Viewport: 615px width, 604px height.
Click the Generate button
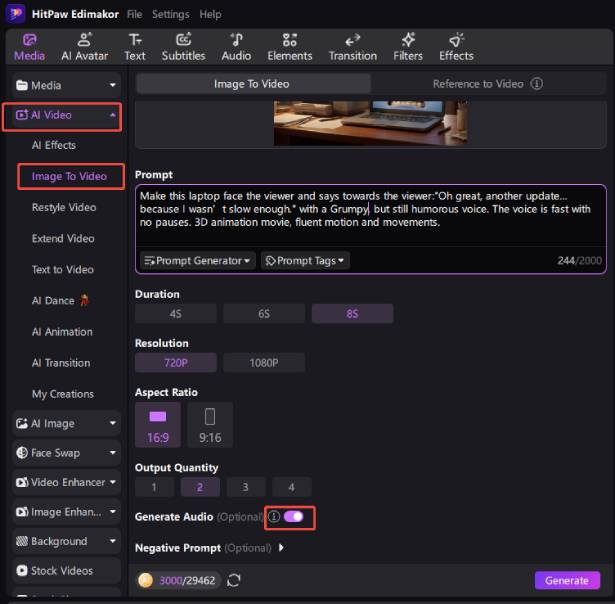tap(567, 580)
